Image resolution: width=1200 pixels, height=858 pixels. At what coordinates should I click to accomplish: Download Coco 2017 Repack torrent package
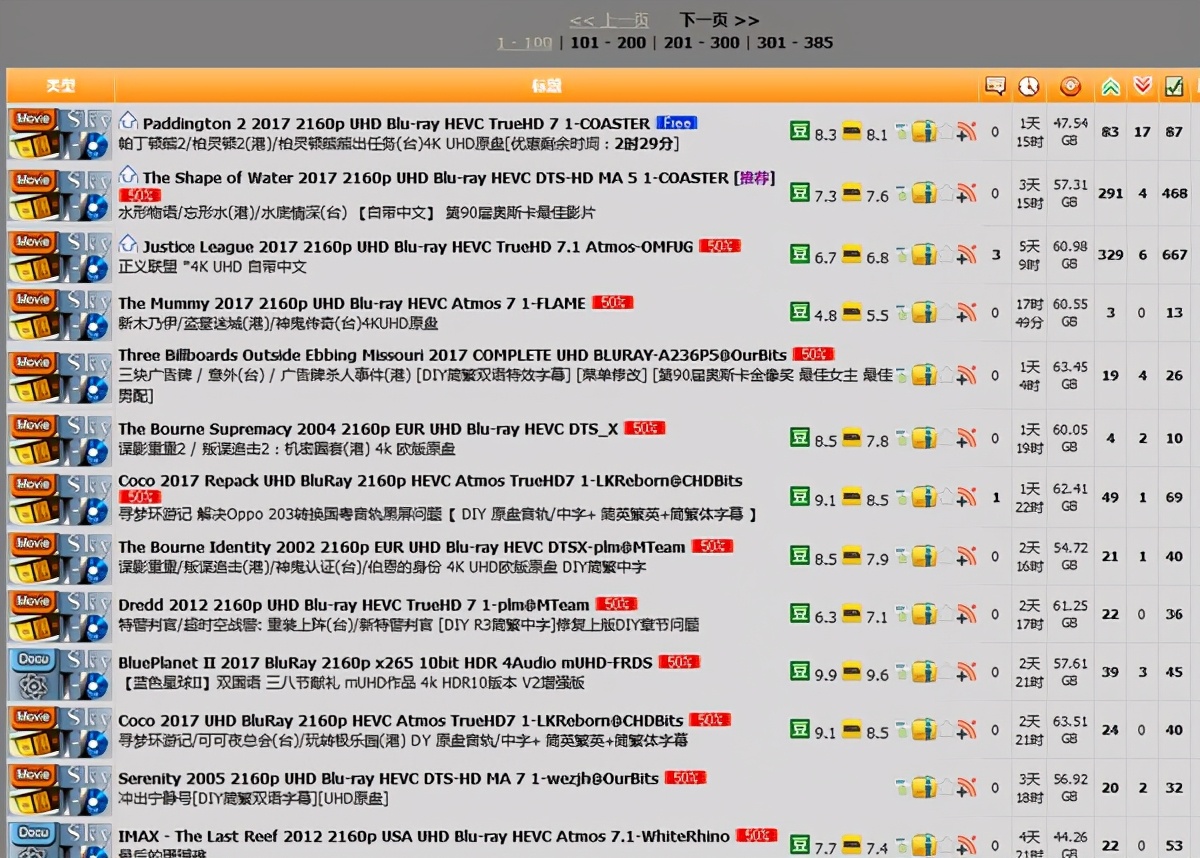pyautogui.click(x=924, y=497)
